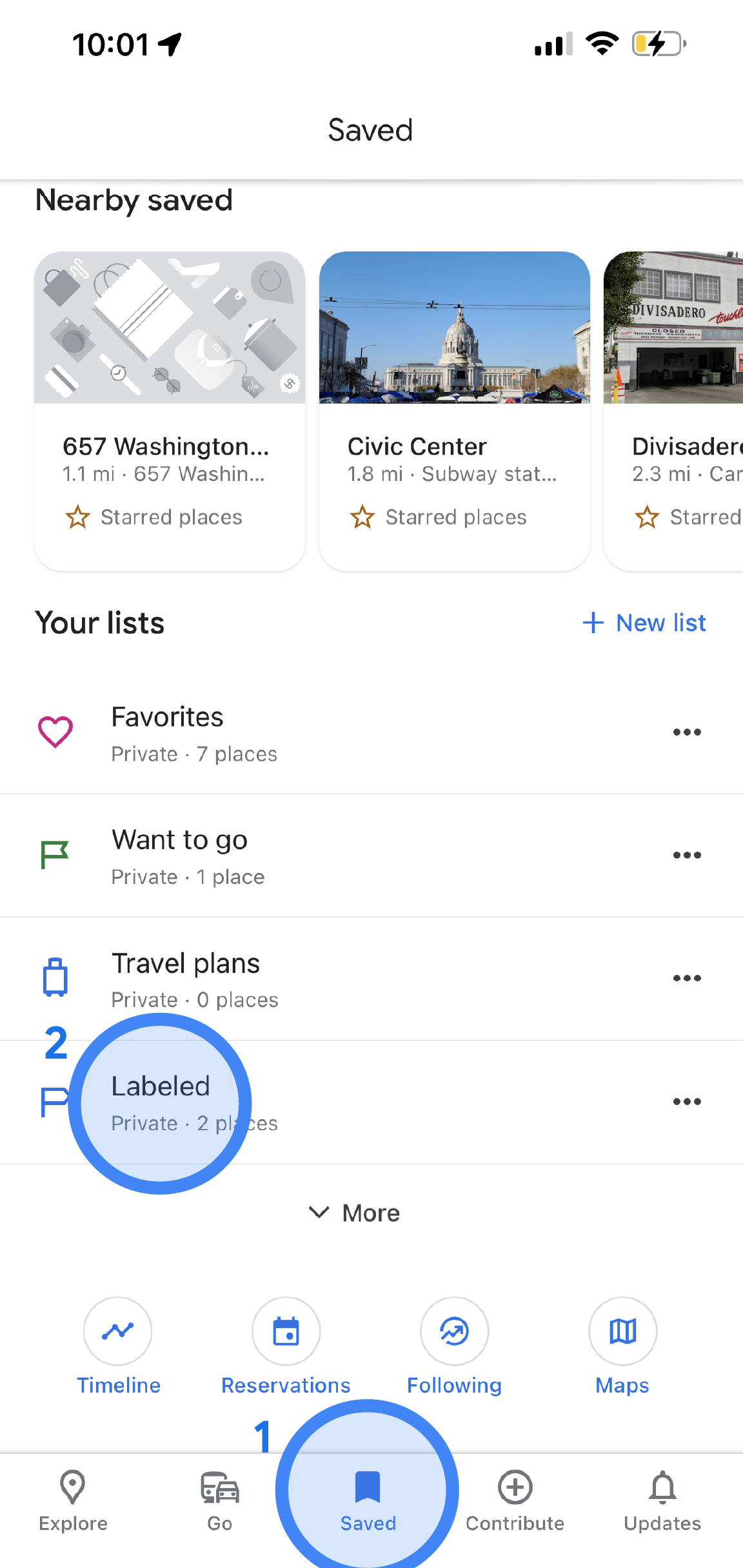Open the 657 Washington saved card
The height and width of the screenshot is (1568, 743).
pyautogui.click(x=170, y=411)
